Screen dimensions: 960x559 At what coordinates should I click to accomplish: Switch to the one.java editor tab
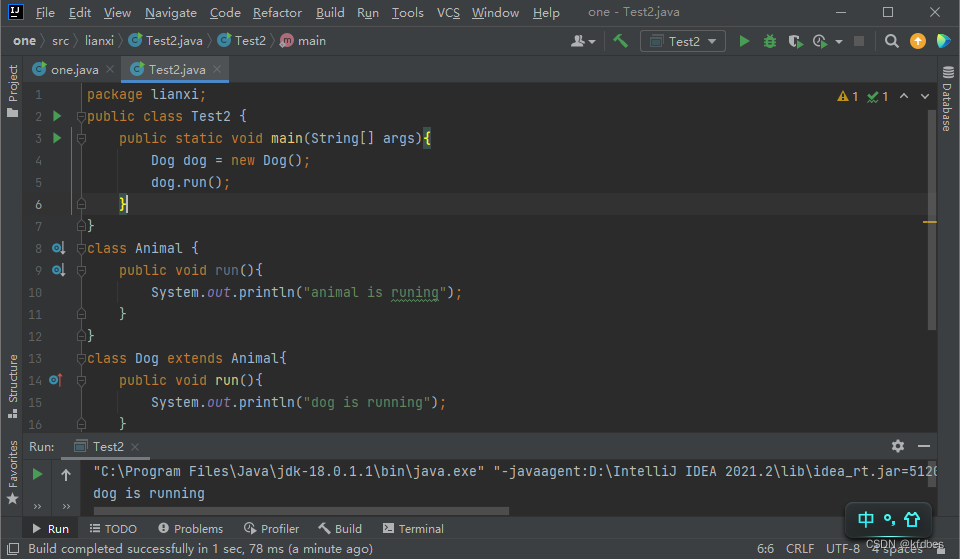(x=70, y=69)
